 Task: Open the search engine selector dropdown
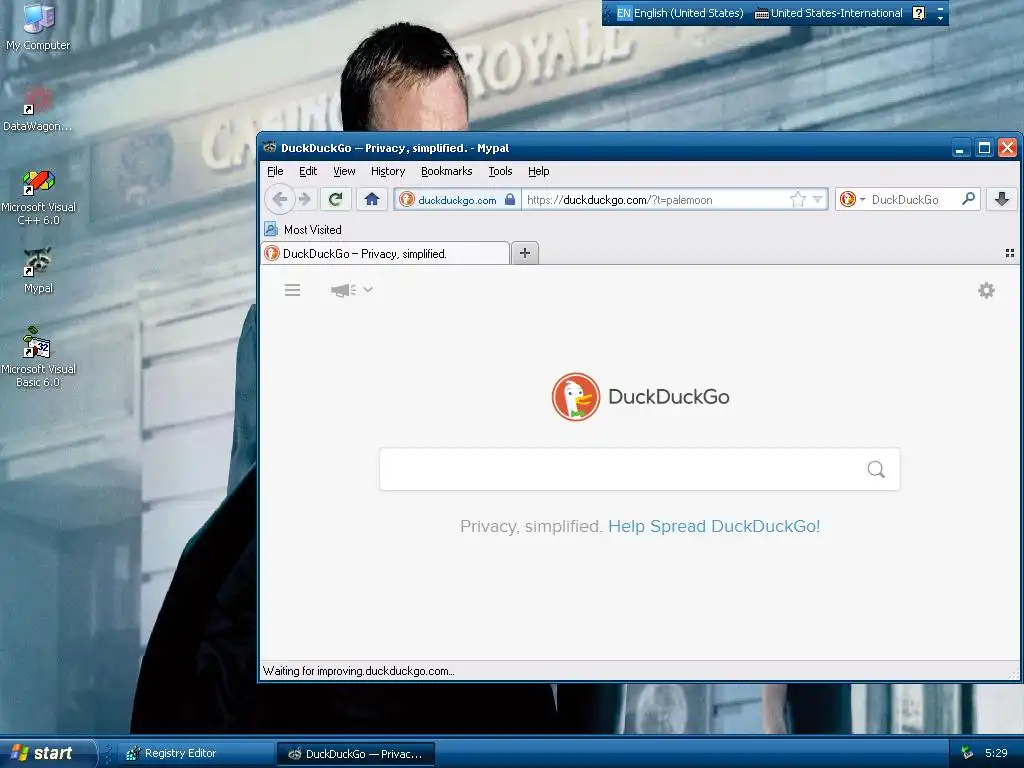pos(852,199)
